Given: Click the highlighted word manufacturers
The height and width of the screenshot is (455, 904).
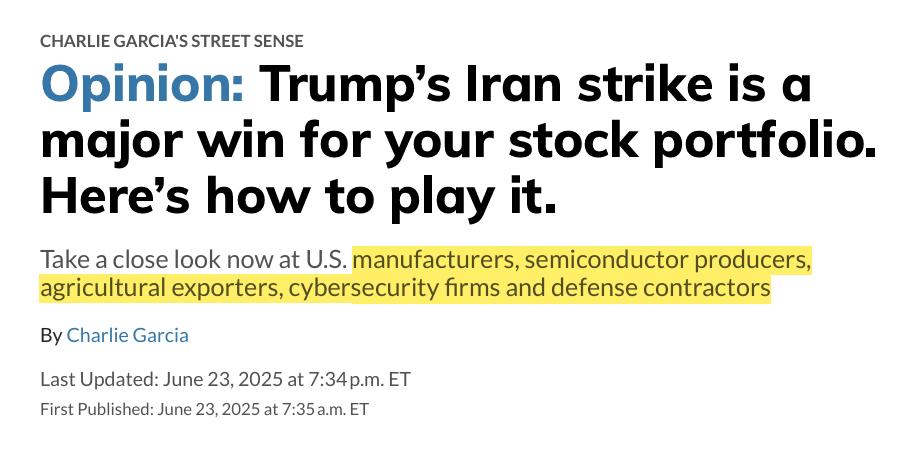Looking at the screenshot, I should coord(434,260).
